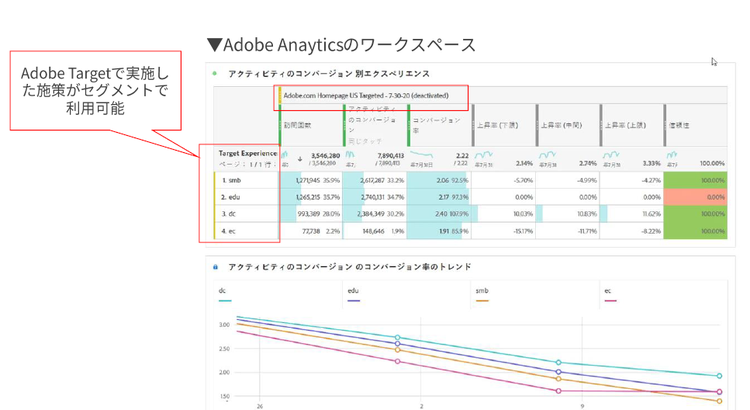Click the 1,271,945 visits cell for smb
750x410 pixels.
[x=311, y=180]
